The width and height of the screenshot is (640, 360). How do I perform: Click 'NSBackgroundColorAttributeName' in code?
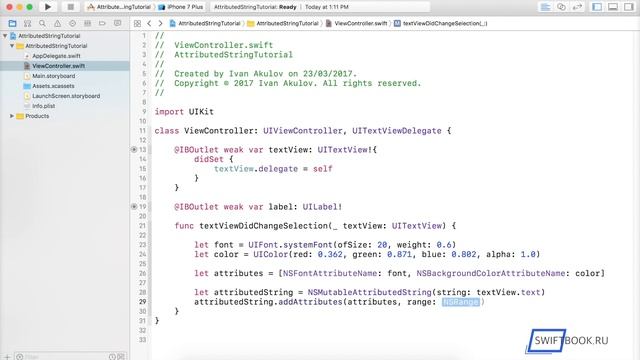[x=491, y=273]
